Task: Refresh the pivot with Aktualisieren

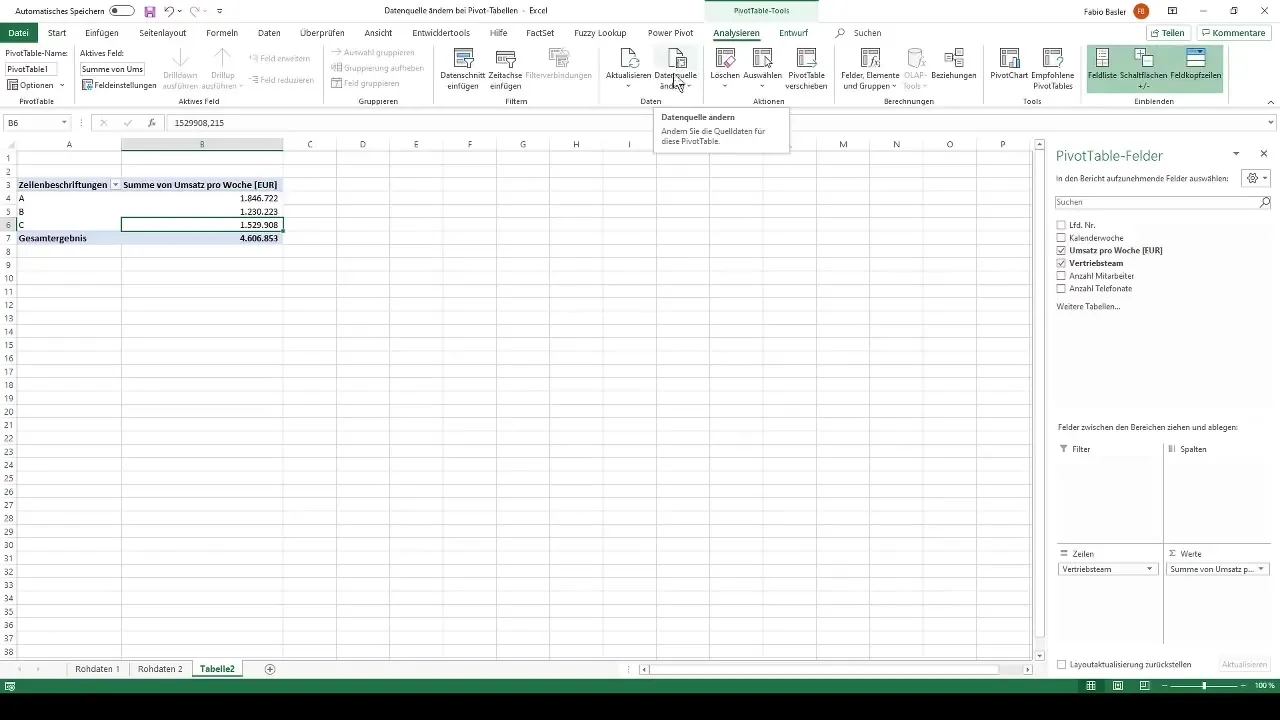Action: pos(628,67)
